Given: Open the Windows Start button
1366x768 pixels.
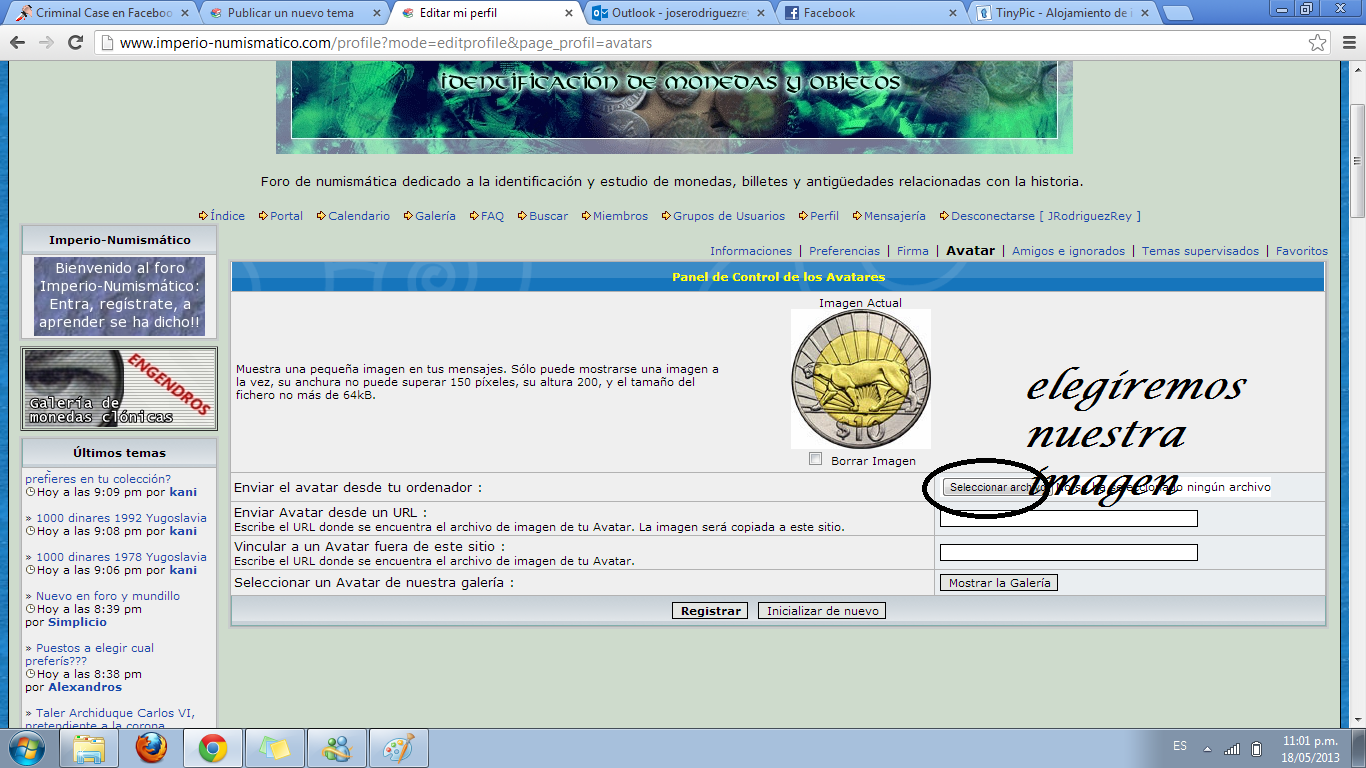Looking at the screenshot, I should pyautogui.click(x=25, y=748).
